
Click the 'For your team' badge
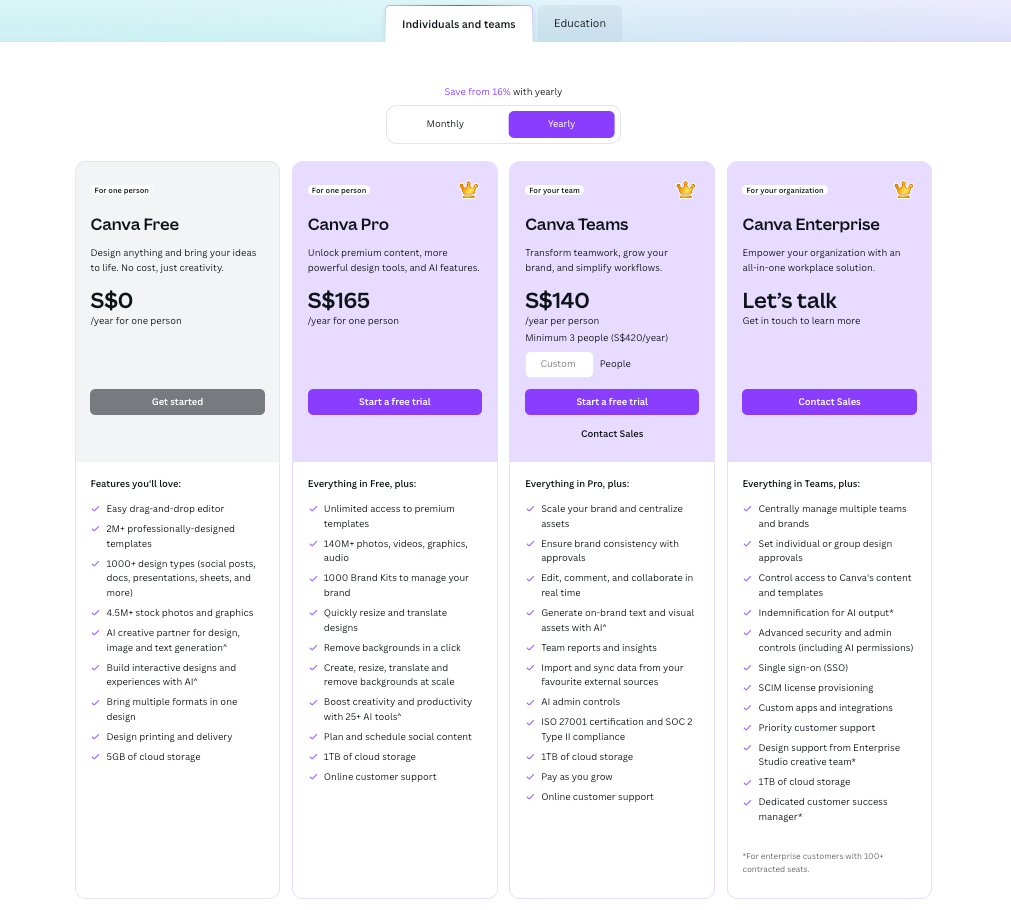555,190
